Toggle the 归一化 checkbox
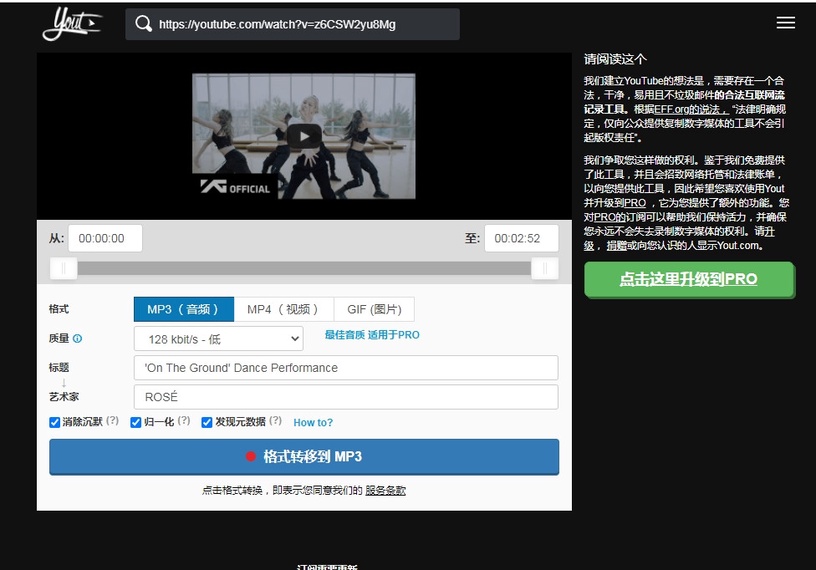The height and width of the screenshot is (570, 816). 136,422
